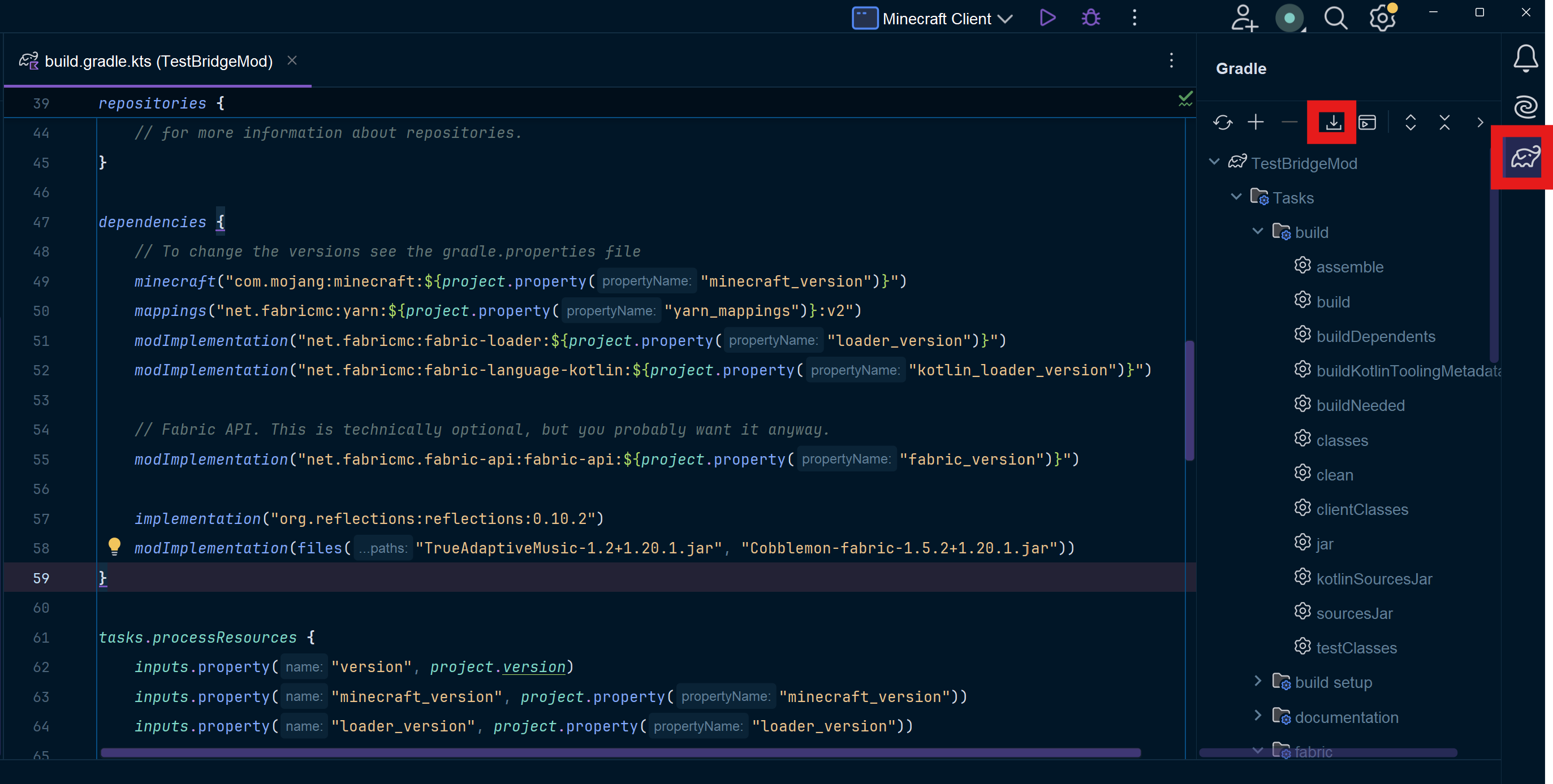Click the editor vertical scrollbar thumb
The image size is (1553, 784).
(1189, 401)
